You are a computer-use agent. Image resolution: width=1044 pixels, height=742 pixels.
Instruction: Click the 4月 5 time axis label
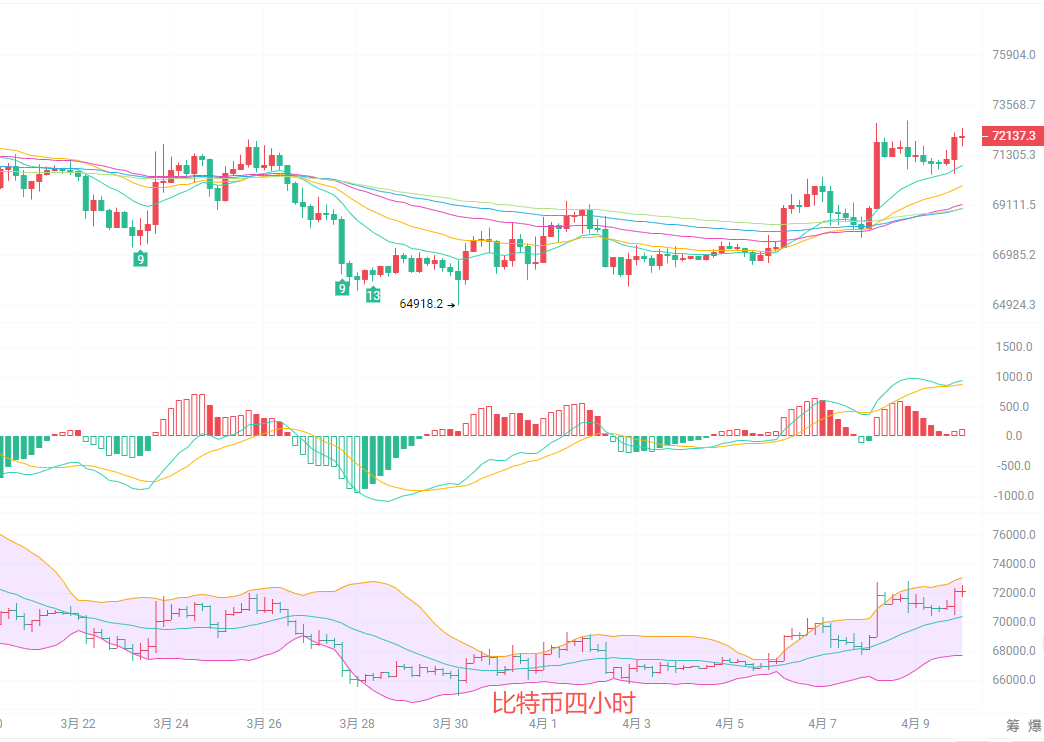click(731, 723)
